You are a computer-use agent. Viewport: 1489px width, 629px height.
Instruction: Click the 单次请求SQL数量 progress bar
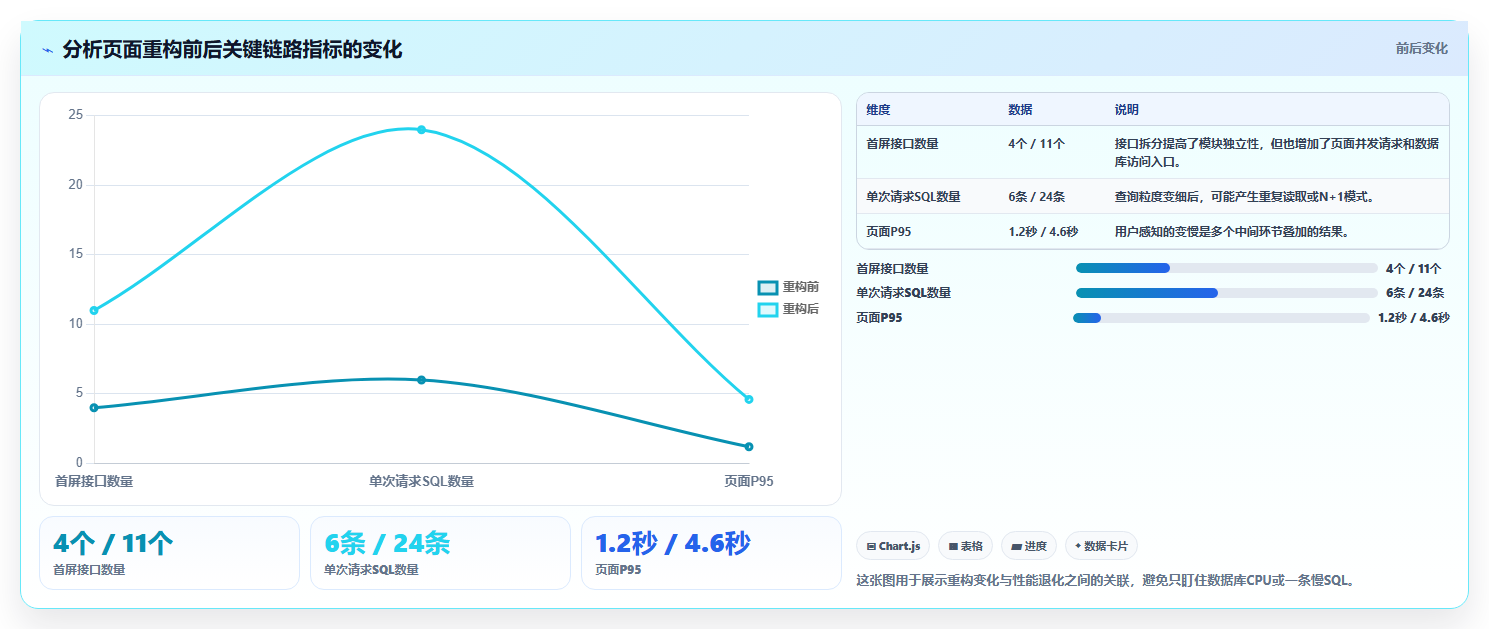click(x=1226, y=293)
